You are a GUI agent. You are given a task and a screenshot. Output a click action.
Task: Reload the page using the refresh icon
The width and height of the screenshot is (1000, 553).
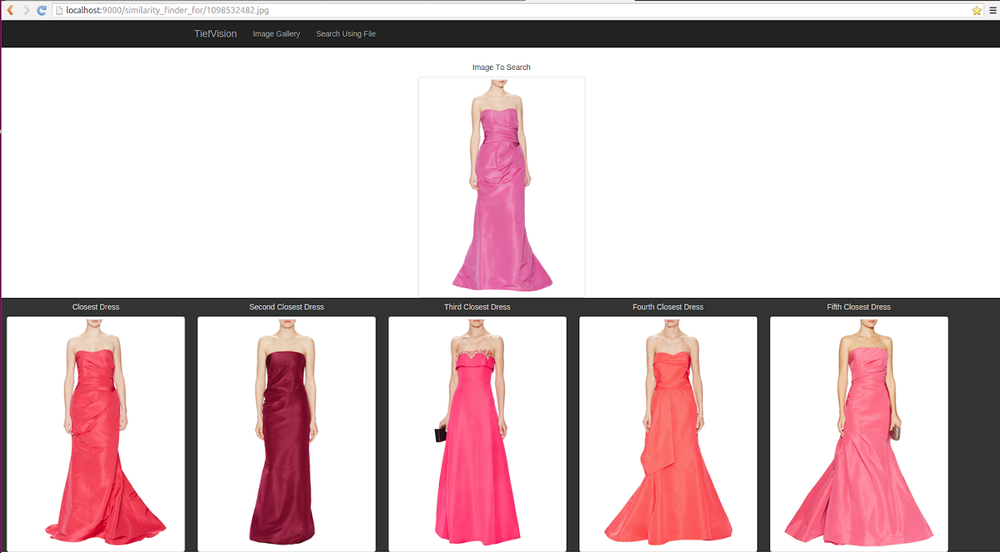point(41,10)
